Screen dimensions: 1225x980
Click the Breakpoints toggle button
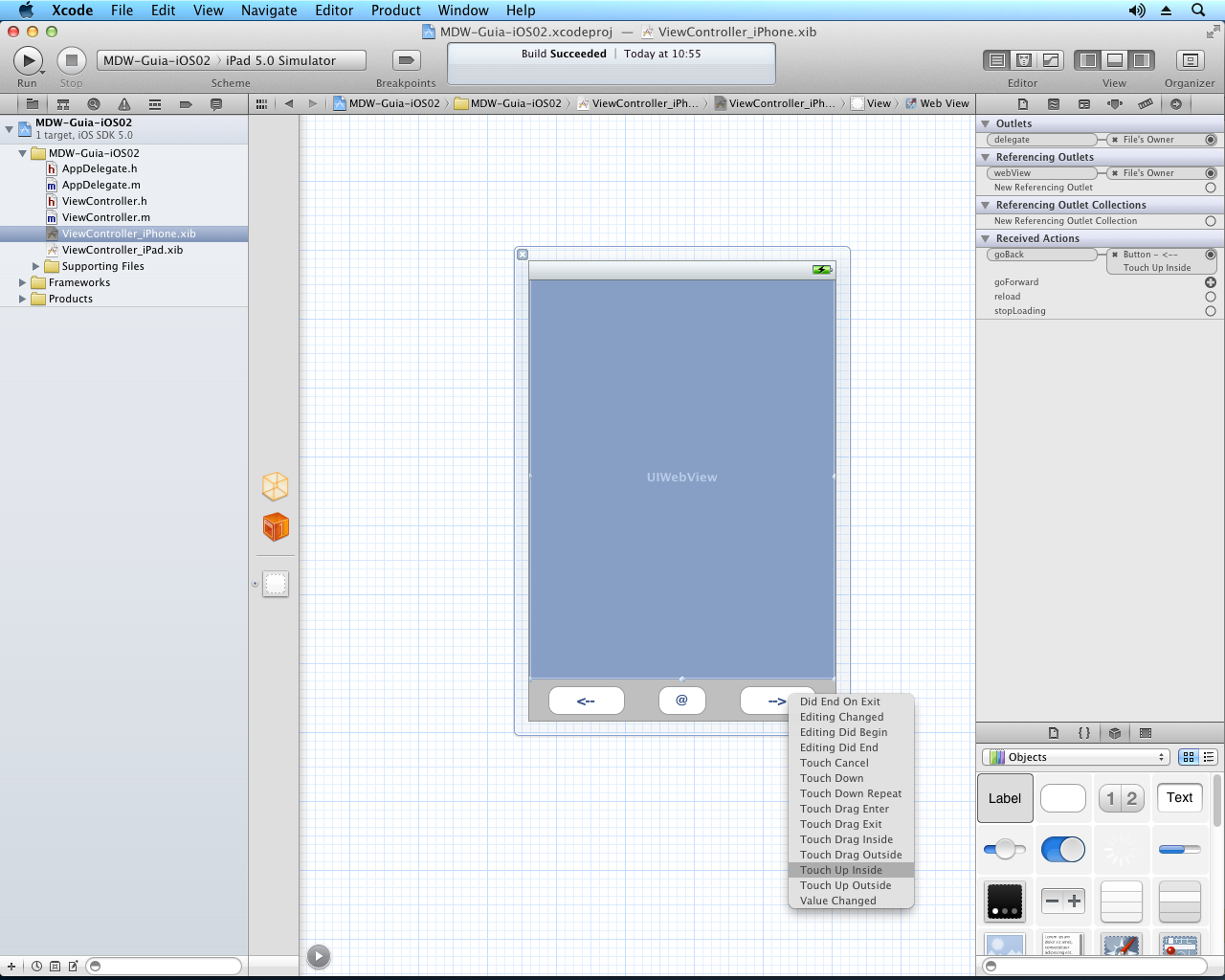click(x=406, y=60)
